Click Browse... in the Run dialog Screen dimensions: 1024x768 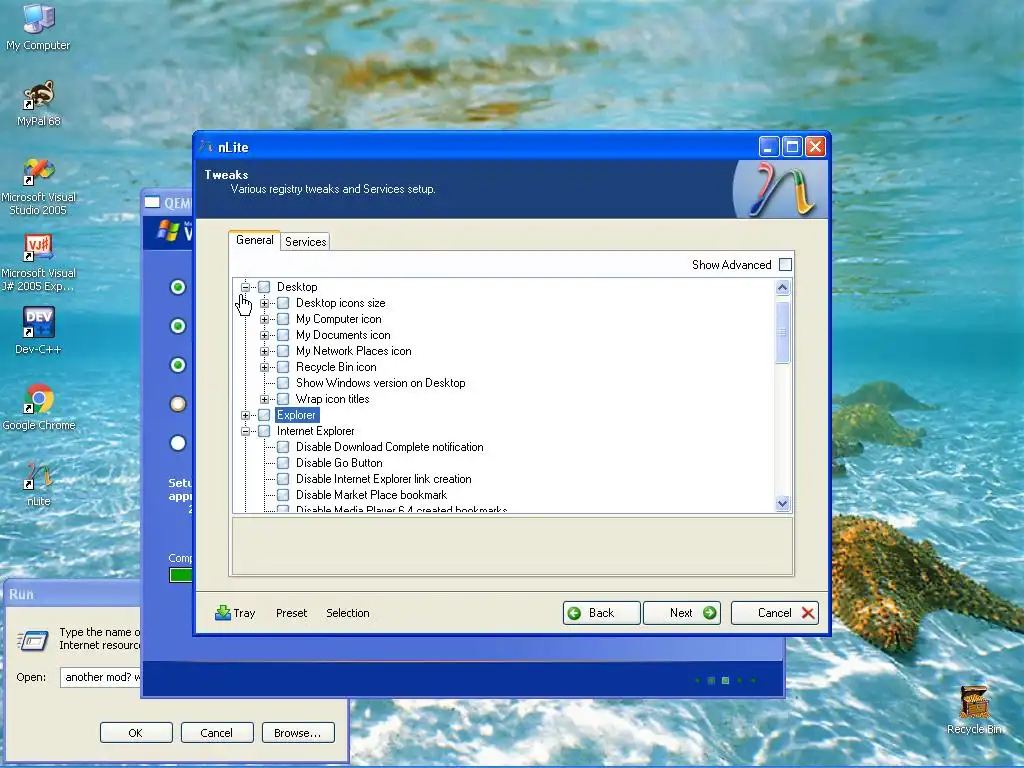click(x=298, y=733)
